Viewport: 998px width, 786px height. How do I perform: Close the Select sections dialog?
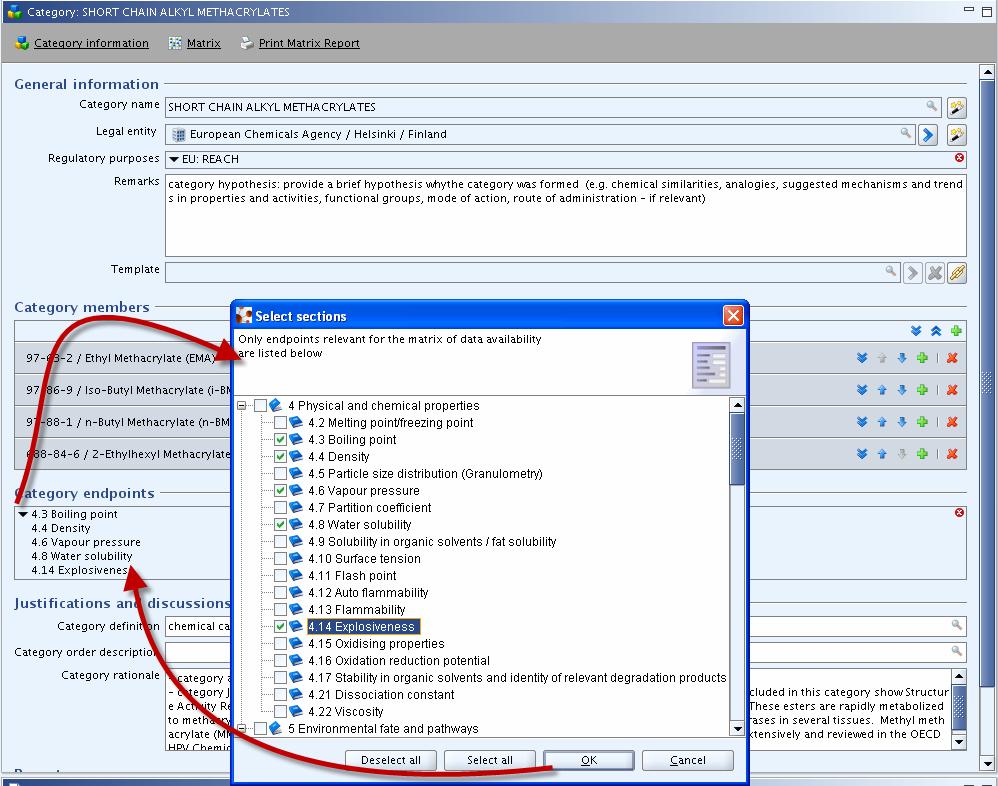tap(733, 316)
